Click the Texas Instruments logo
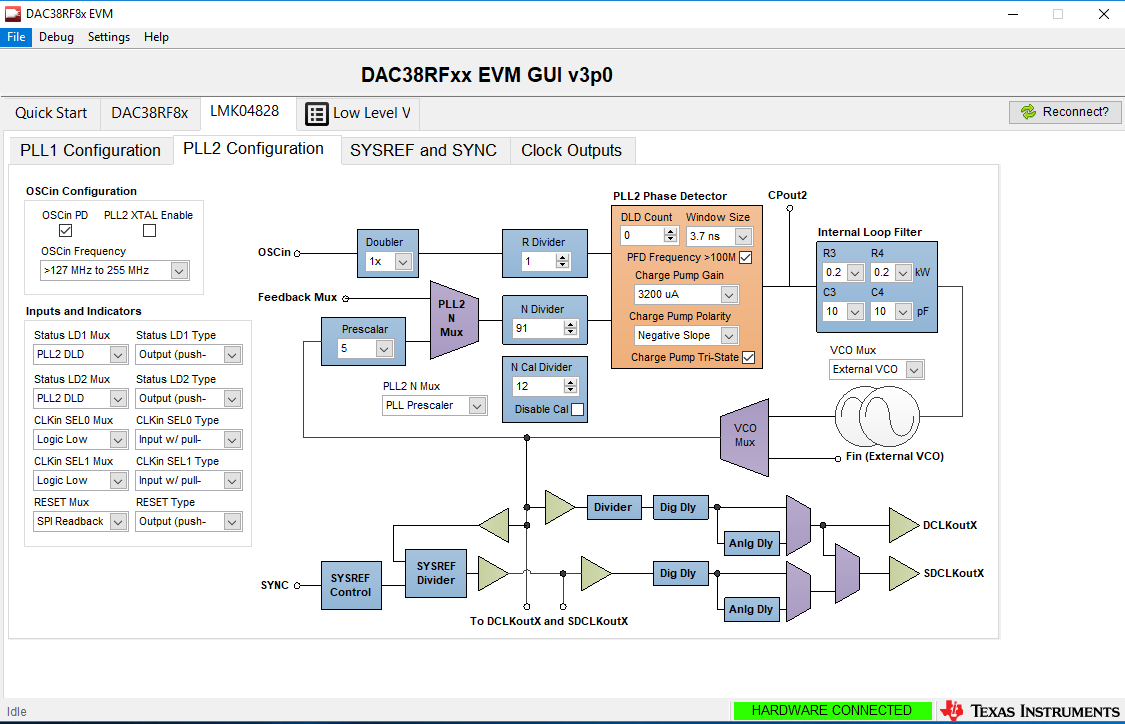 1030,710
